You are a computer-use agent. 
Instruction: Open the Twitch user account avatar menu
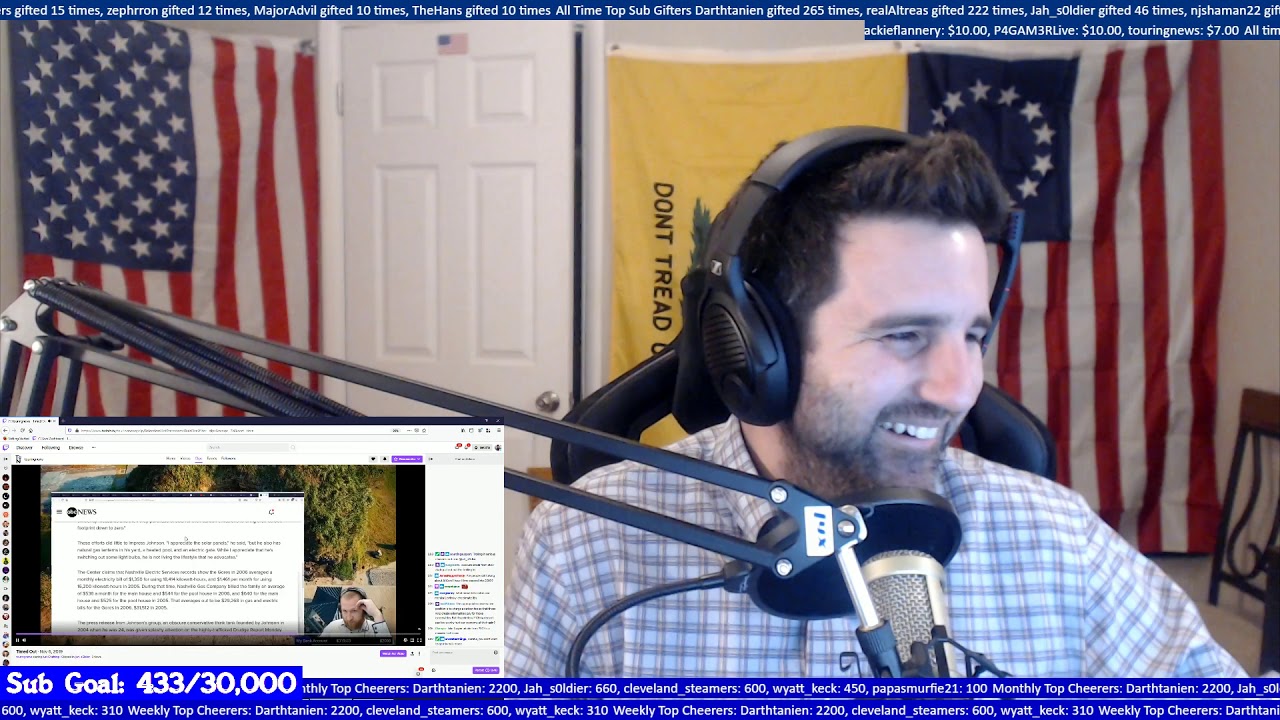pyautogui.click(x=498, y=447)
